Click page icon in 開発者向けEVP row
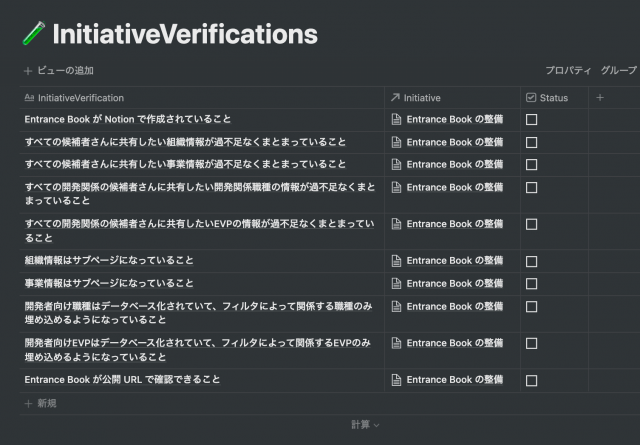This screenshot has width=640, height=445. [396, 343]
